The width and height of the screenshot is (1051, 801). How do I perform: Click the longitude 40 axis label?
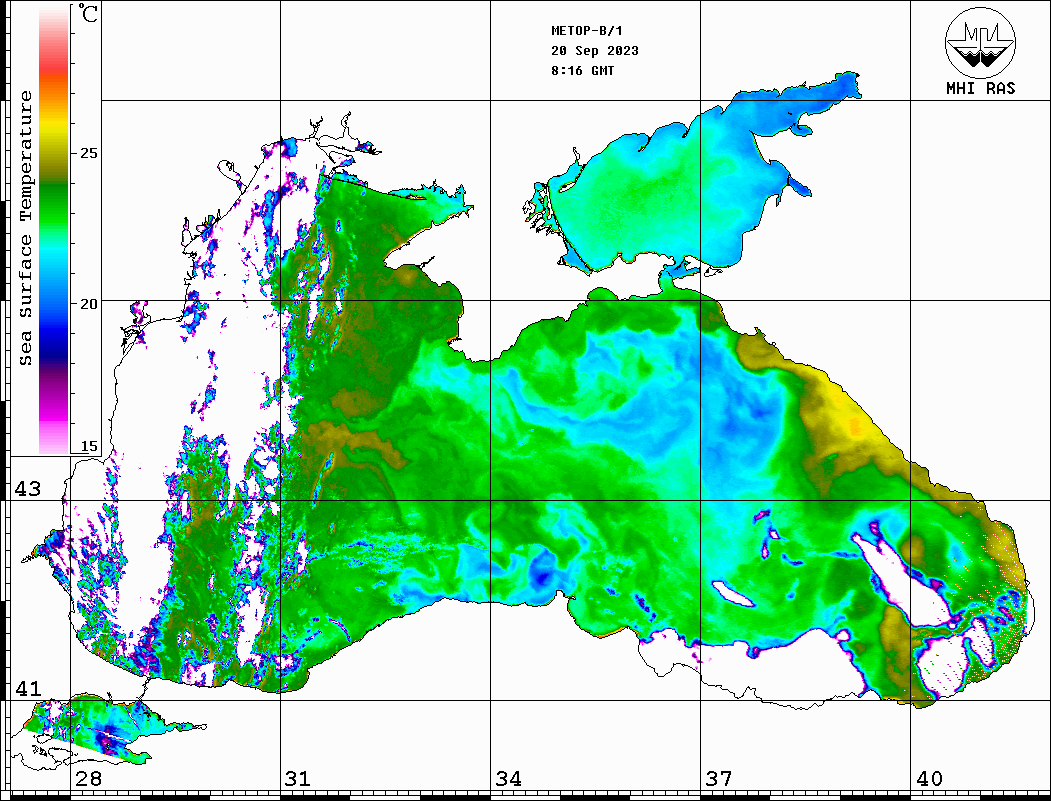929,779
